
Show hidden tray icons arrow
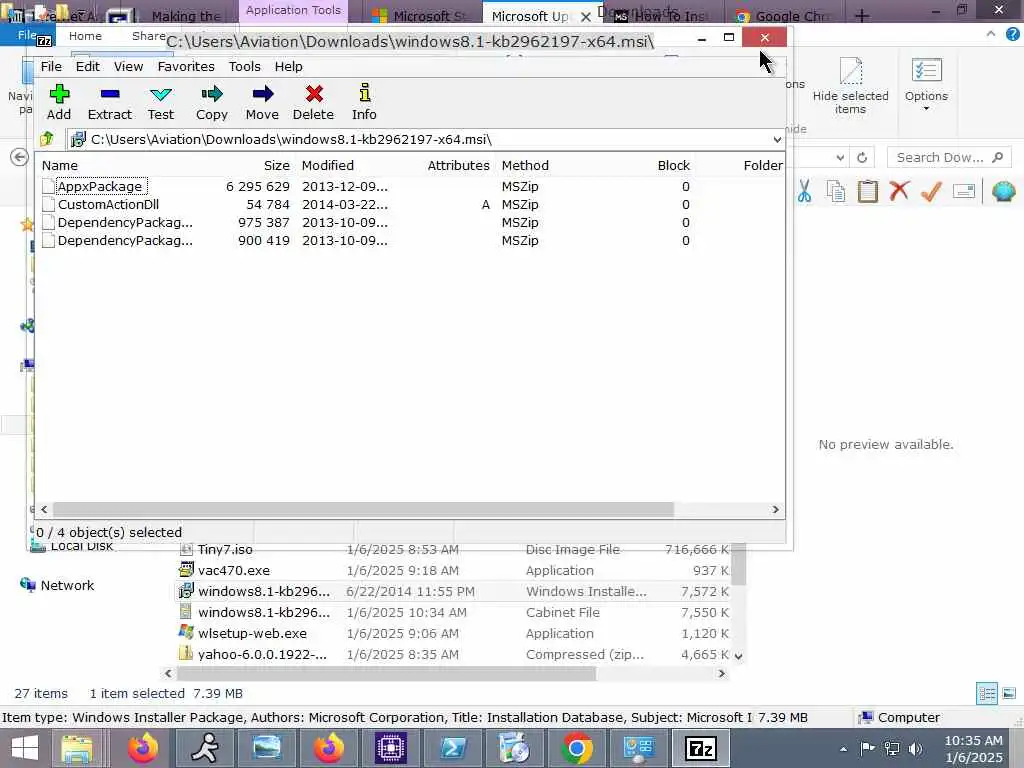843,749
